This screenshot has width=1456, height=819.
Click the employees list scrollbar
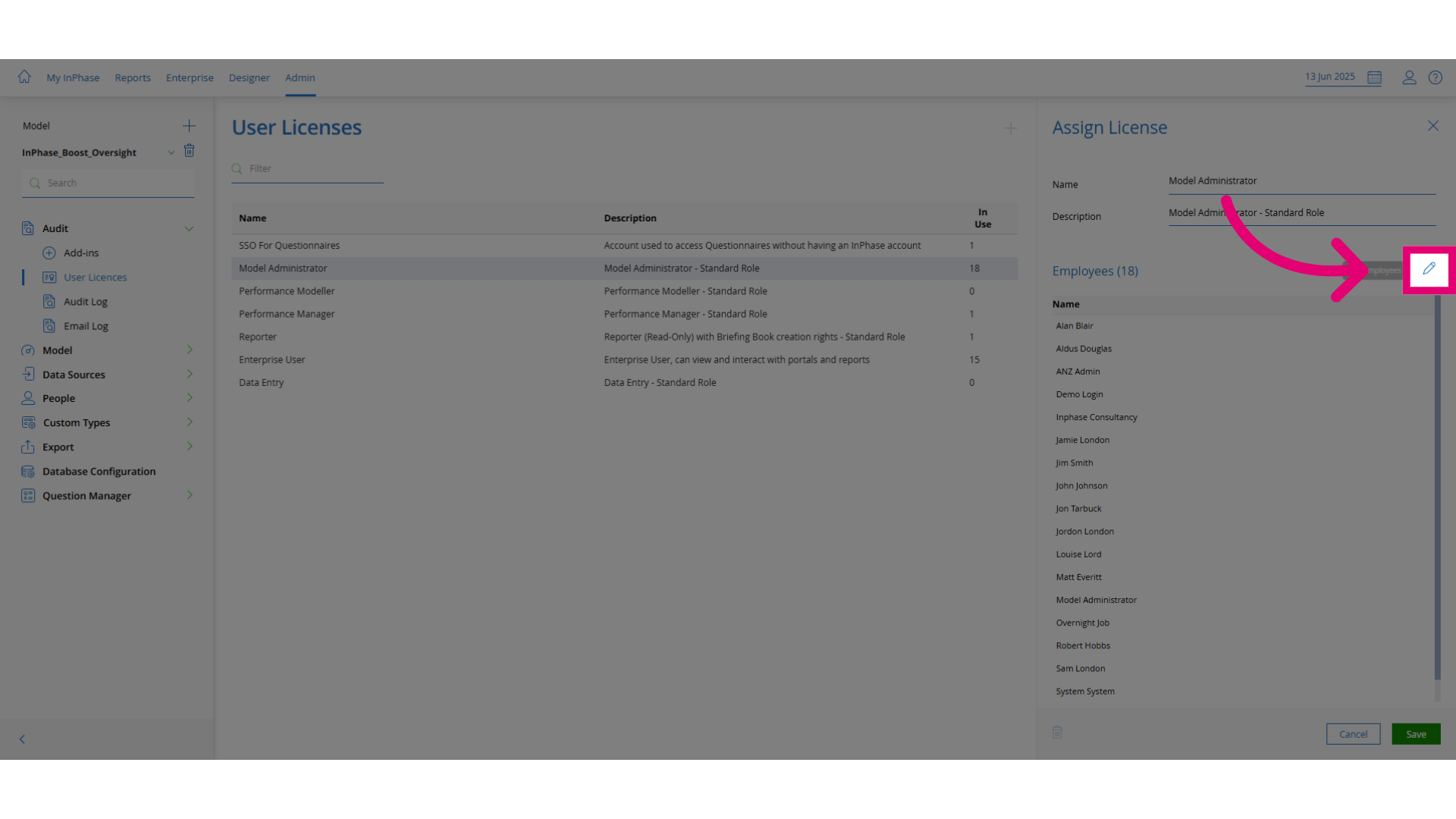1437,487
